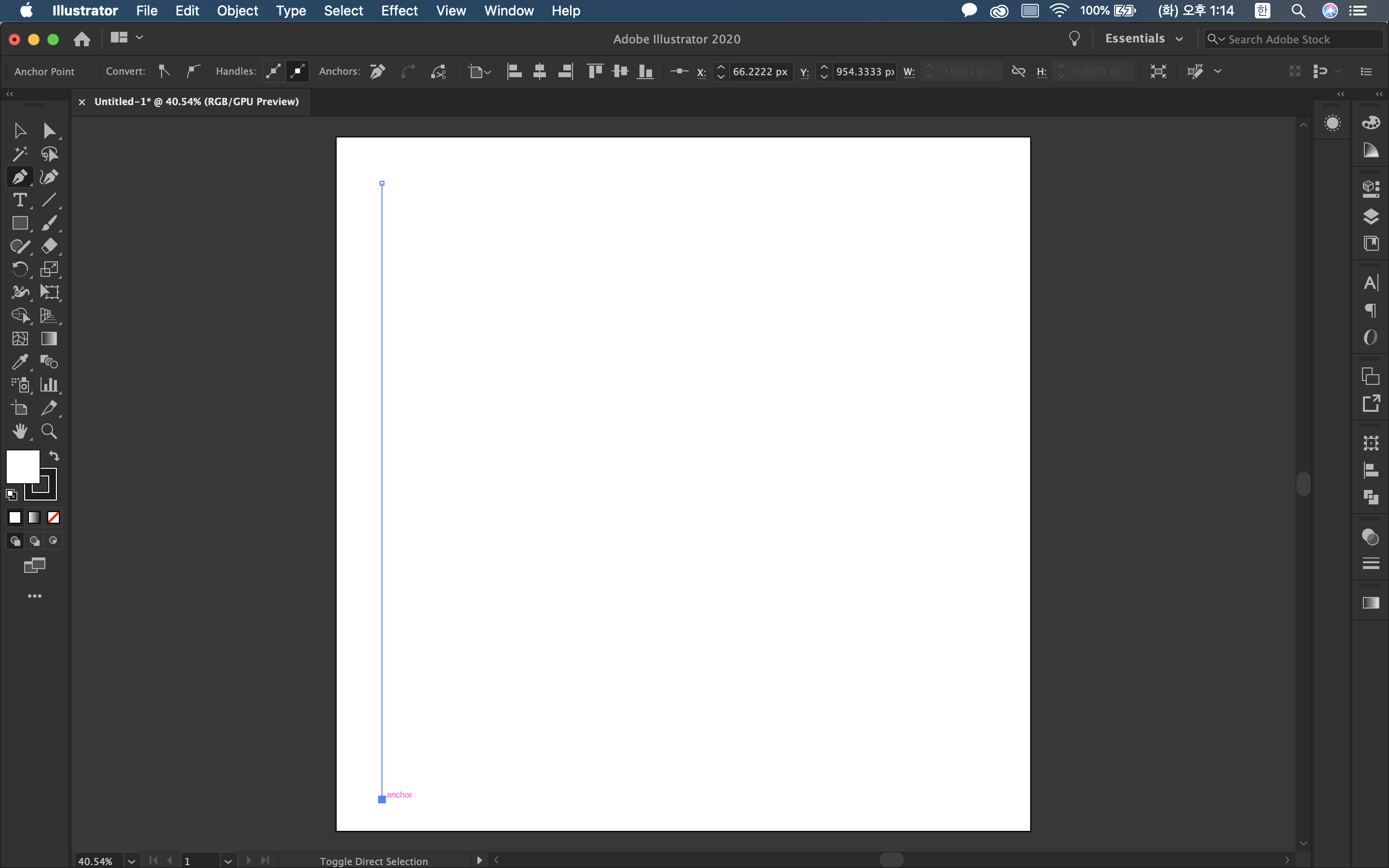Open the Layers panel icon
This screenshot has width=1389, height=868.
click(x=1371, y=217)
